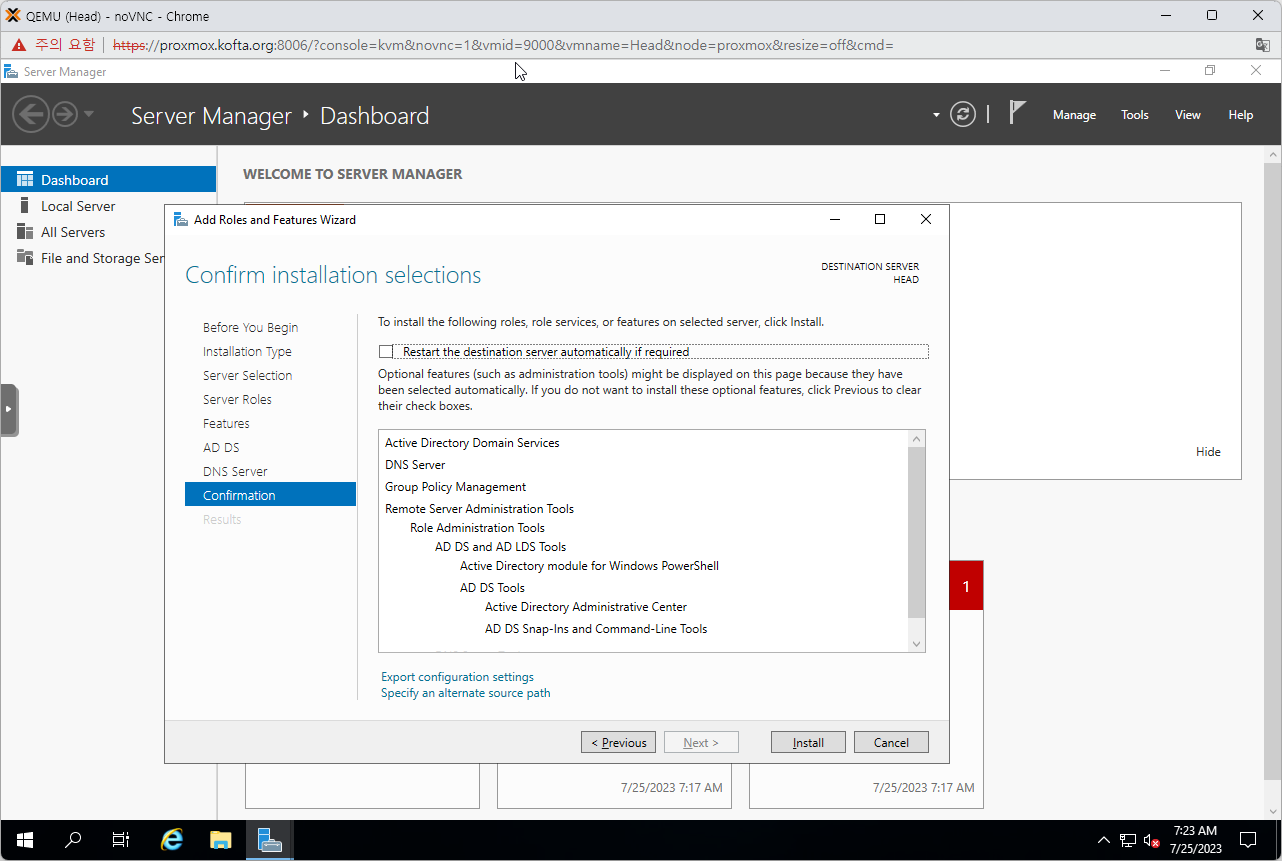Open the notifications flag in Server Manager

[x=1016, y=112]
